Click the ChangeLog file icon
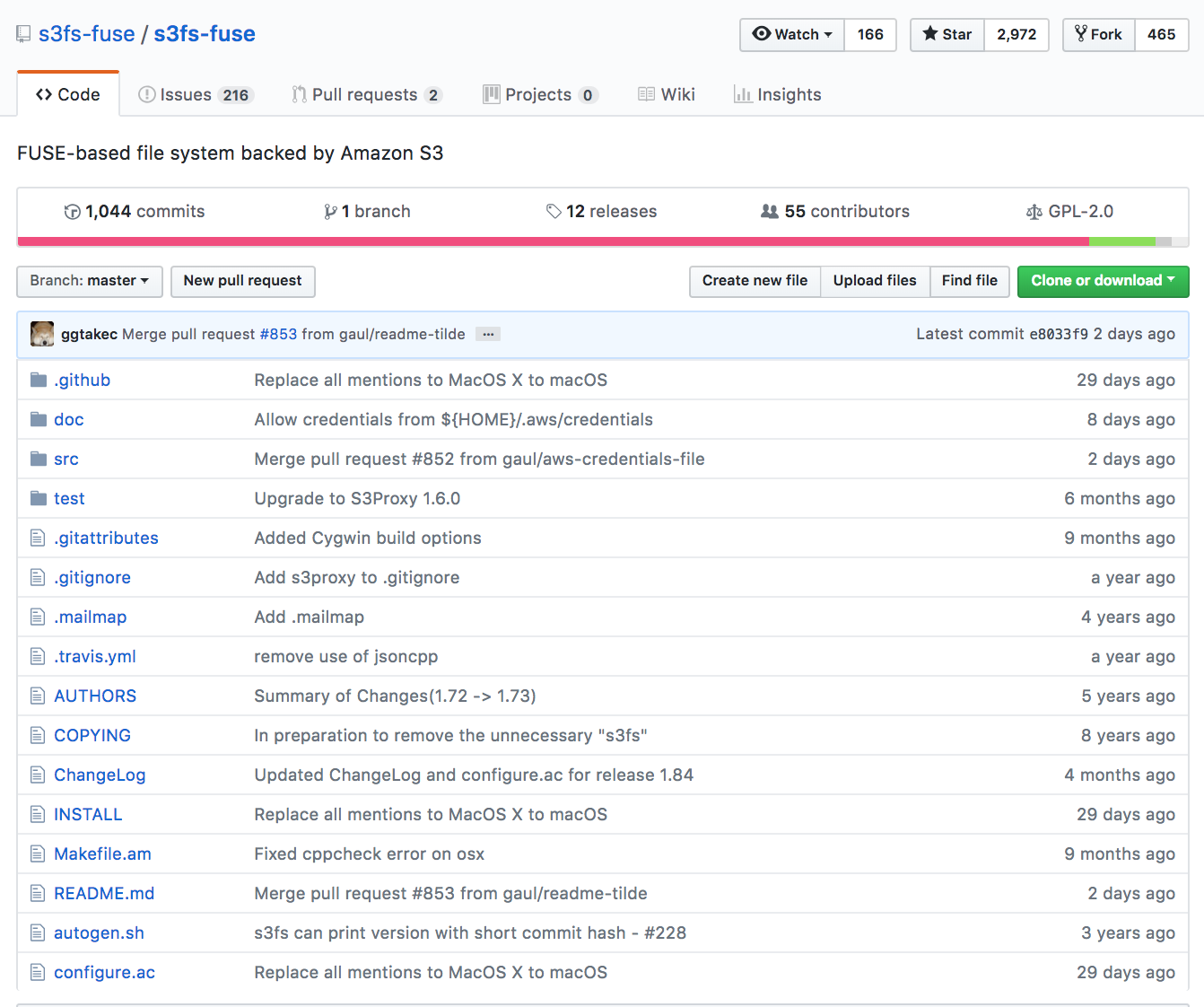1204x1007 pixels. pyautogui.click(x=38, y=775)
